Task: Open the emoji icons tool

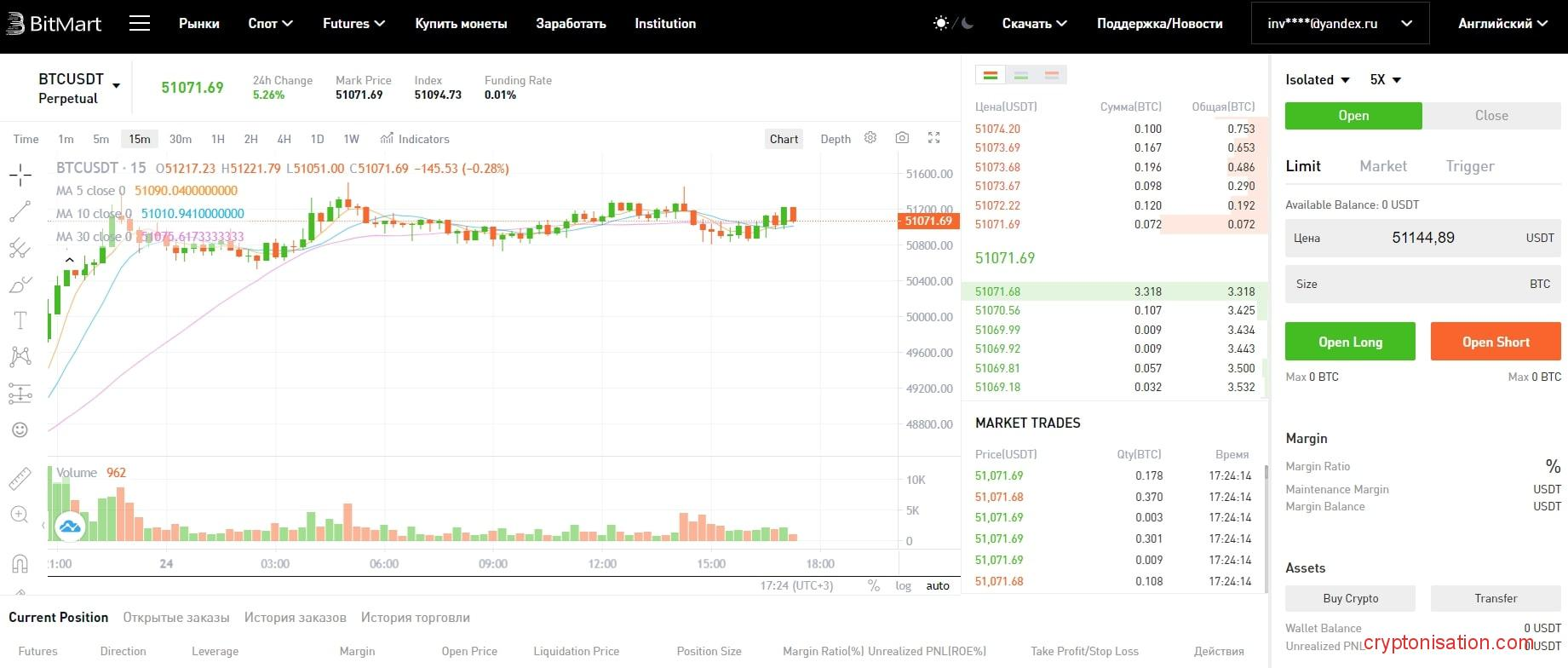Action: (20, 430)
